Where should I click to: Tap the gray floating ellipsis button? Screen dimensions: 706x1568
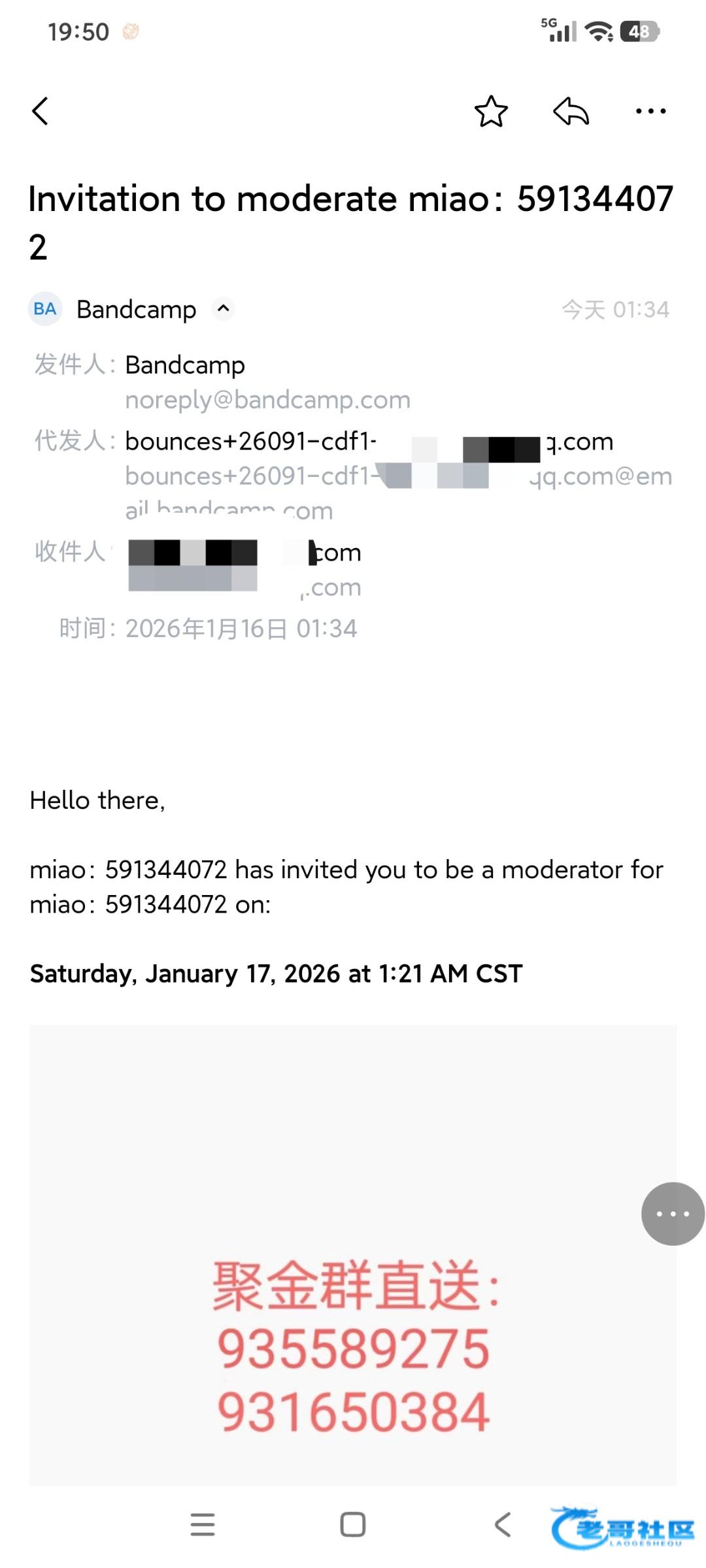(x=673, y=1214)
